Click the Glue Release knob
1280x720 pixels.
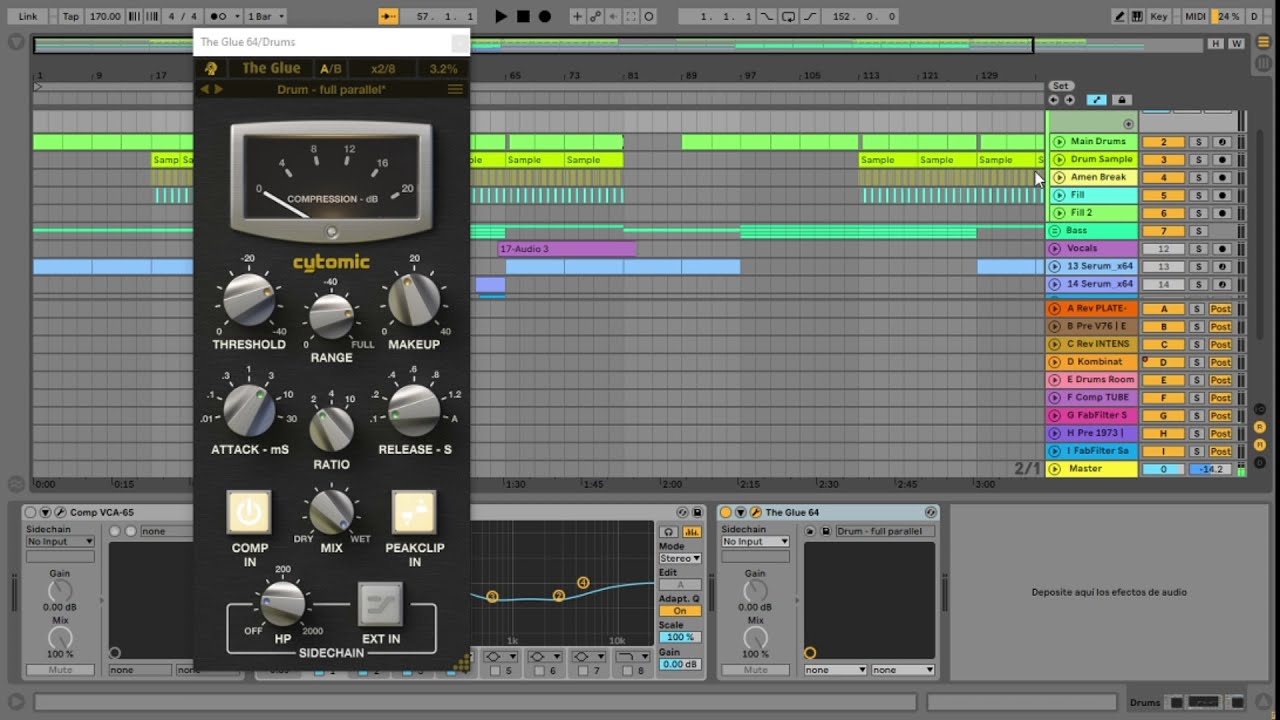tap(414, 410)
